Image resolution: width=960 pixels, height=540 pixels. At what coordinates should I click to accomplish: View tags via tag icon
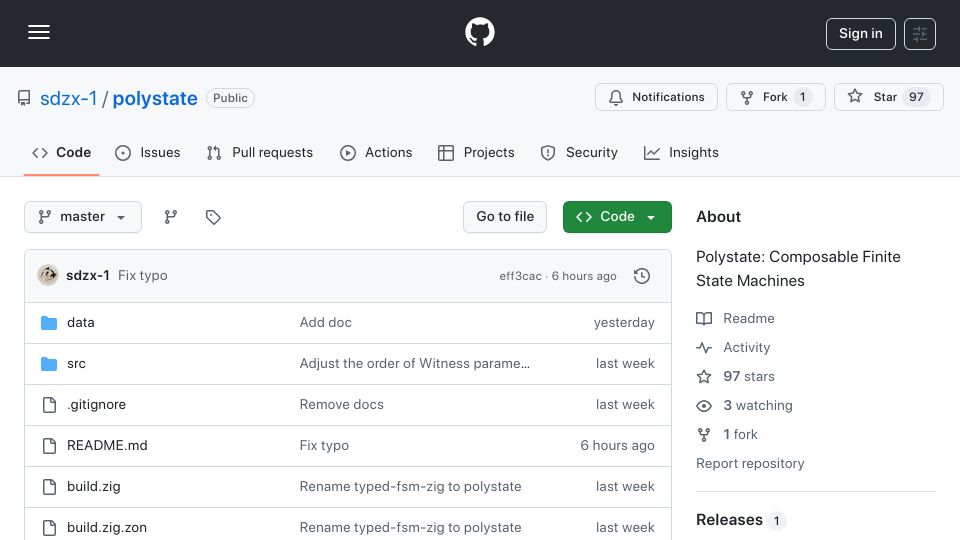[213, 217]
